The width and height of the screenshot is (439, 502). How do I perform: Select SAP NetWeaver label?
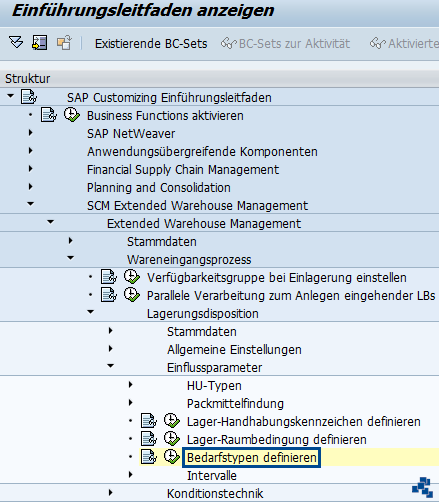coord(131,134)
